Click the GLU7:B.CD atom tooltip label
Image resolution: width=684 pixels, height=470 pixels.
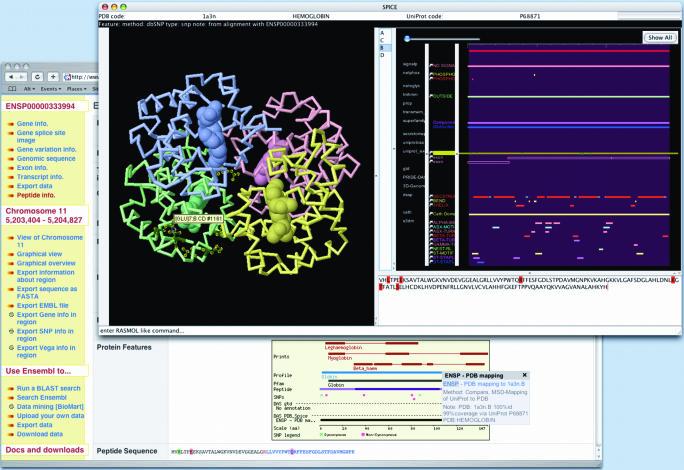pos(199,218)
